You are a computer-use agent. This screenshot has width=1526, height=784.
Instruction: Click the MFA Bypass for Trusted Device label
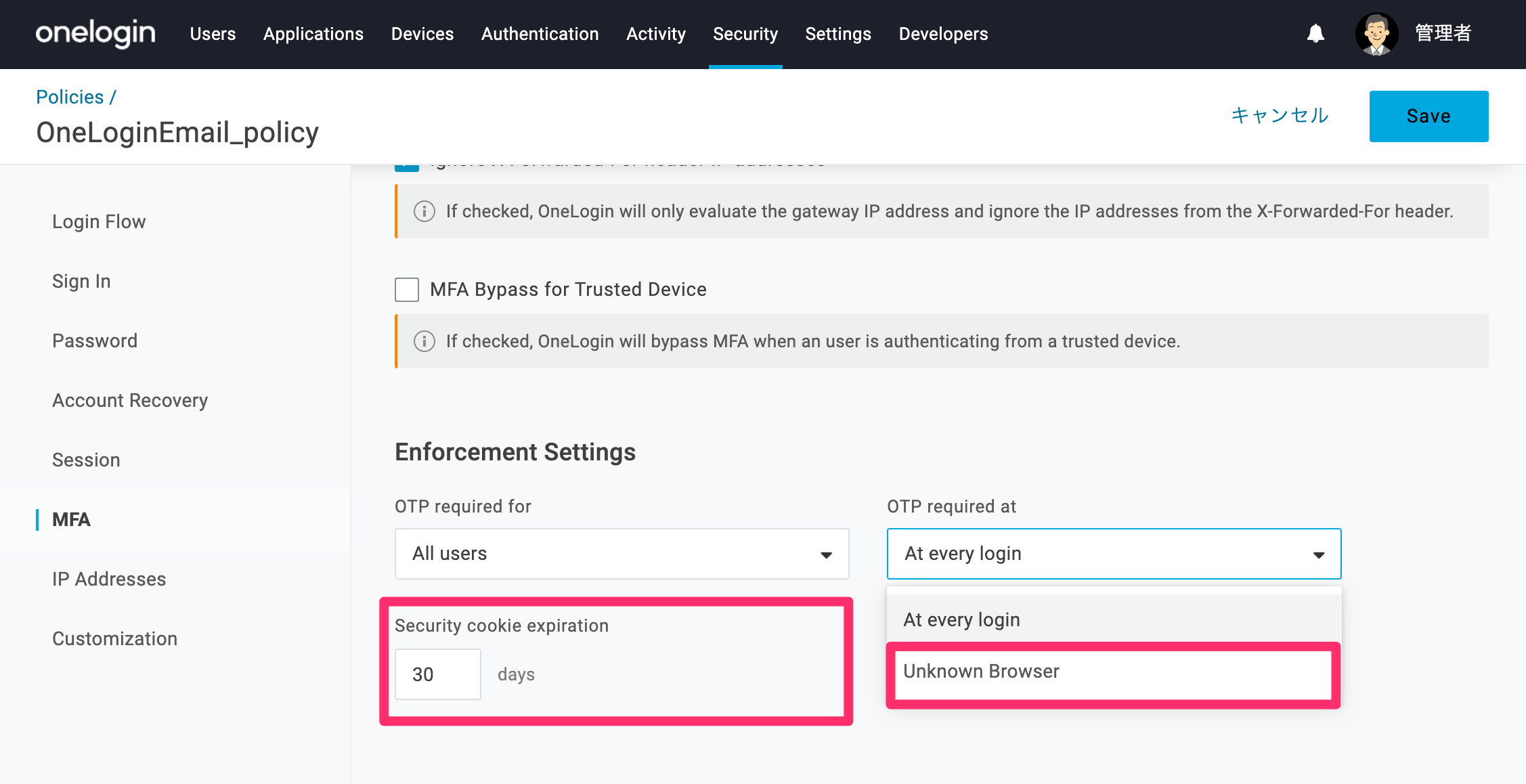click(568, 290)
